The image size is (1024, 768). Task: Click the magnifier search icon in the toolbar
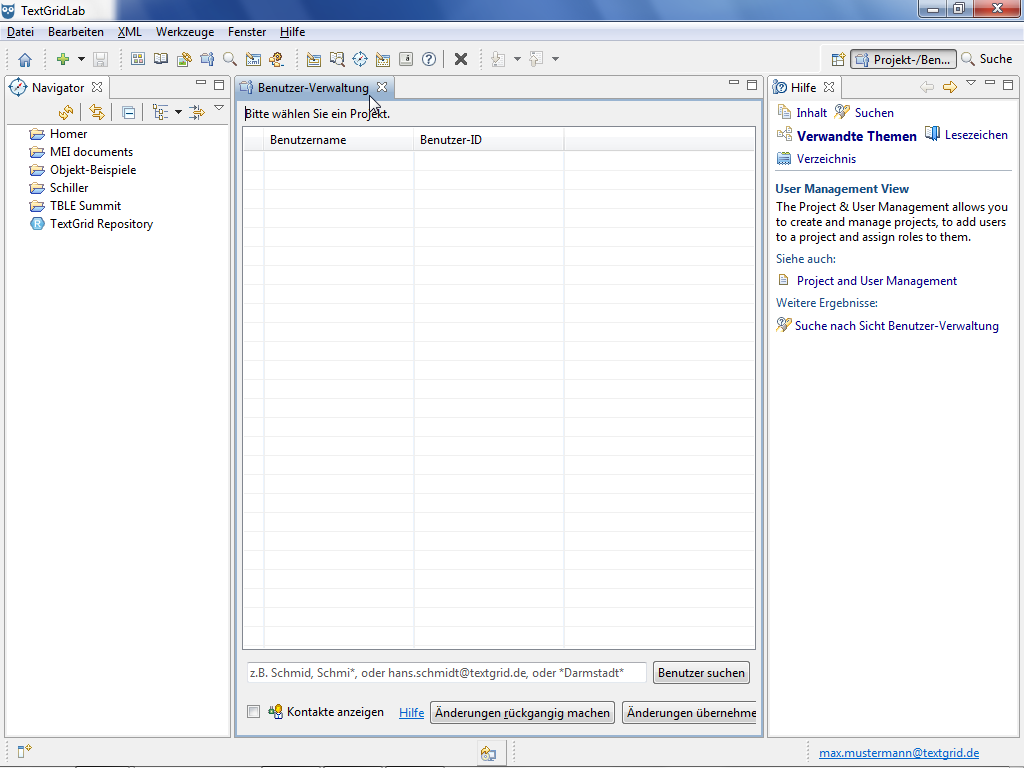[x=230, y=60]
